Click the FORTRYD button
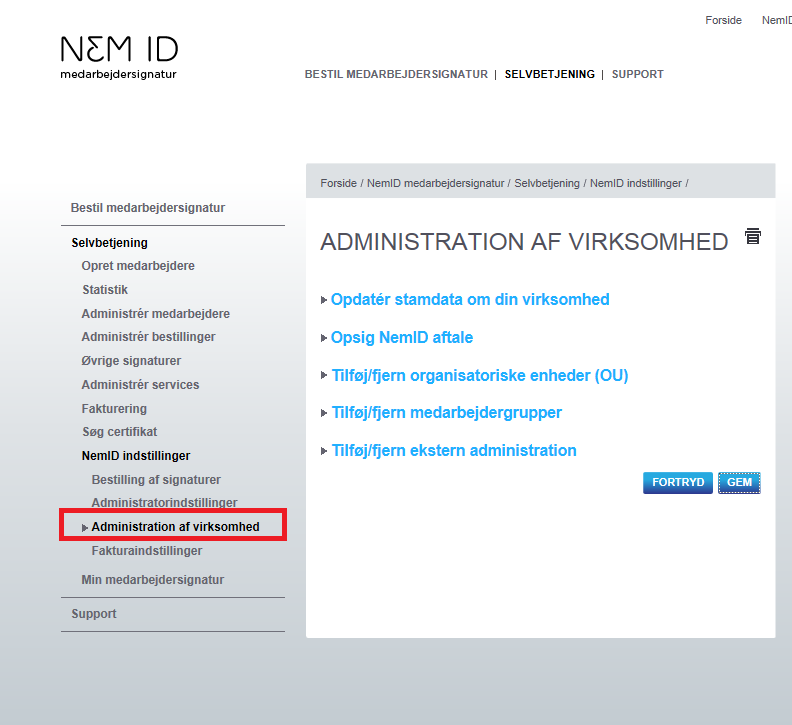Viewport: 792px width, 725px height. (x=678, y=482)
